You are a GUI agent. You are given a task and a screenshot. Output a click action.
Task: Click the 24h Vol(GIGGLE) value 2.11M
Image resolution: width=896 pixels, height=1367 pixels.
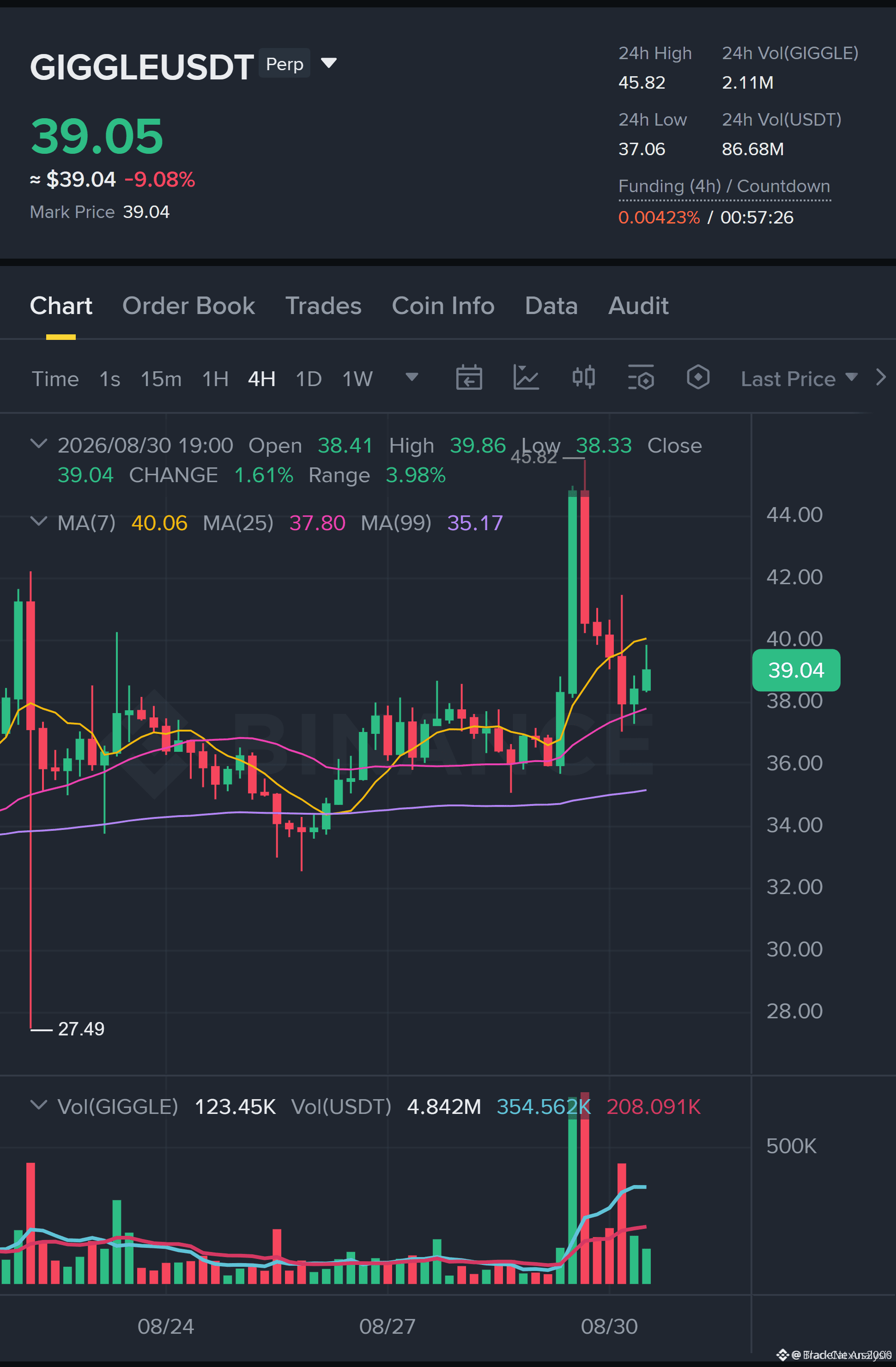pyautogui.click(x=747, y=83)
